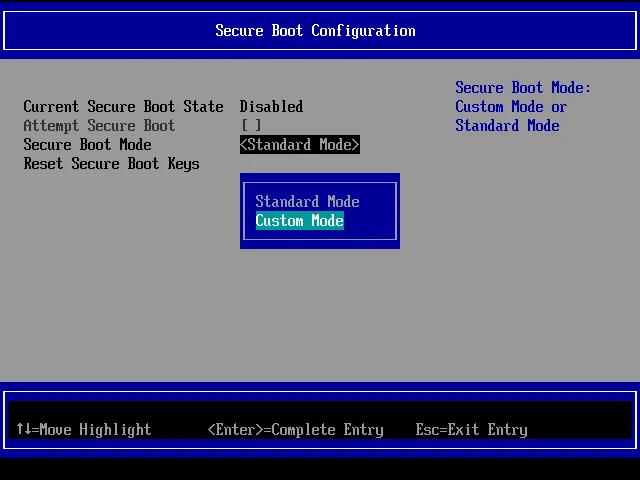Click the empty footer area above key hints
Screen dimensions: 640x480
tap(320, 408)
